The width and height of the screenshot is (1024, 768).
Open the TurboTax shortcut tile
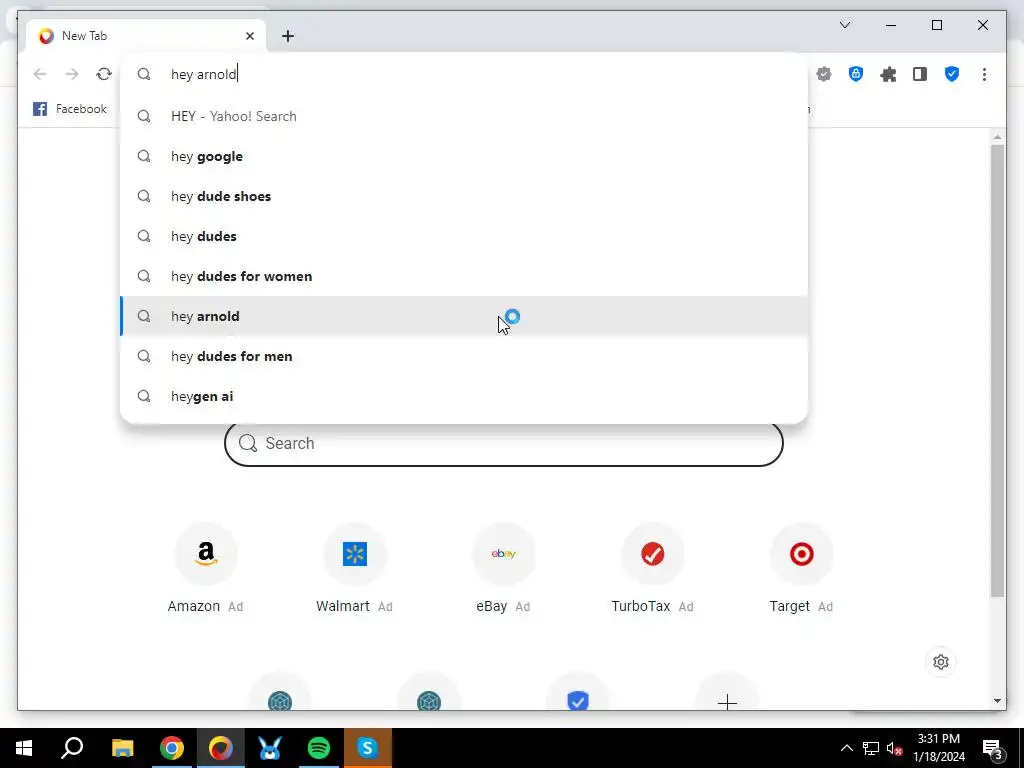(652, 569)
